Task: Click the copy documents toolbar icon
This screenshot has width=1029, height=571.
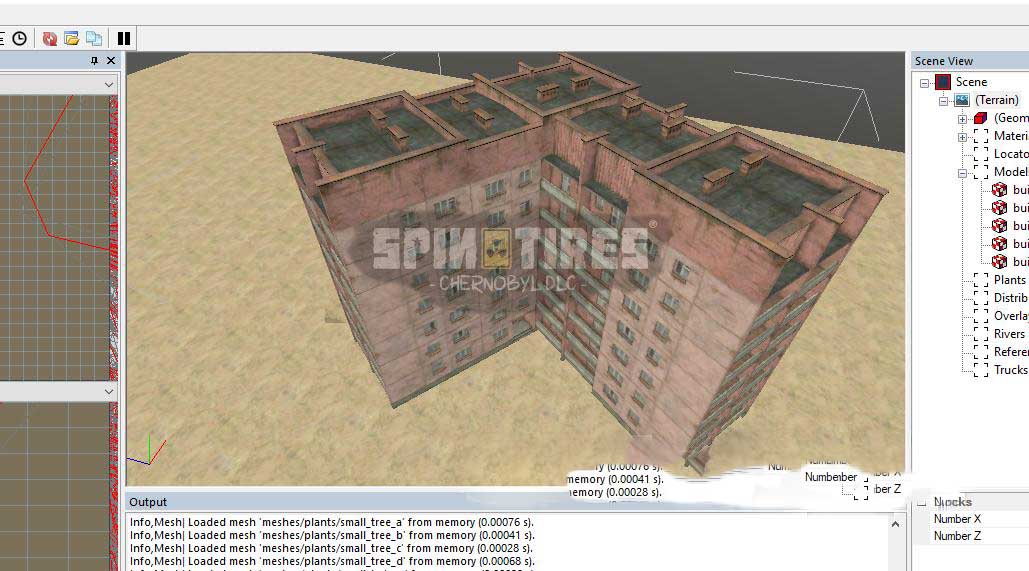Action: click(x=93, y=38)
